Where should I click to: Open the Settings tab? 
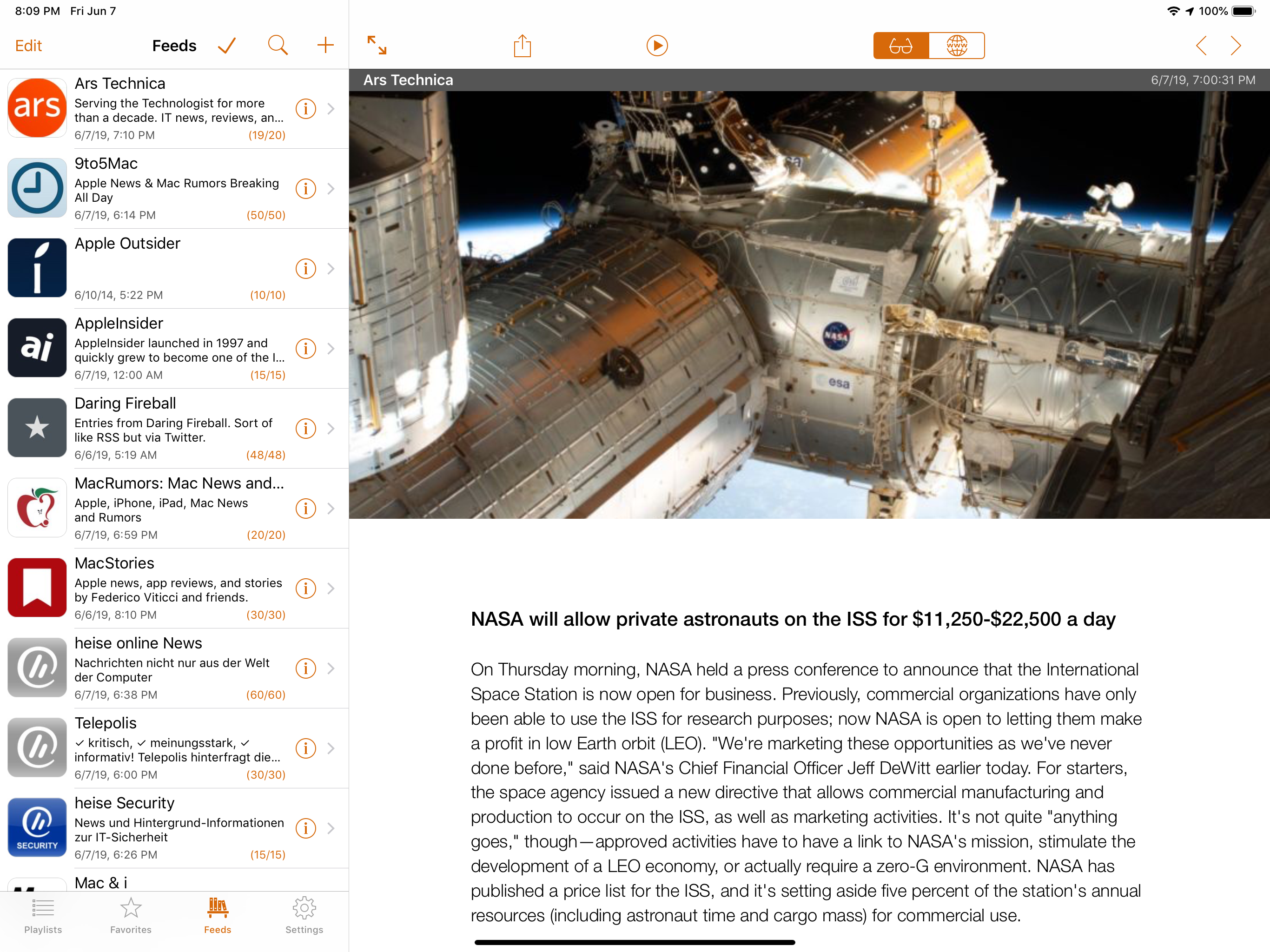pyautogui.click(x=304, y=916)
